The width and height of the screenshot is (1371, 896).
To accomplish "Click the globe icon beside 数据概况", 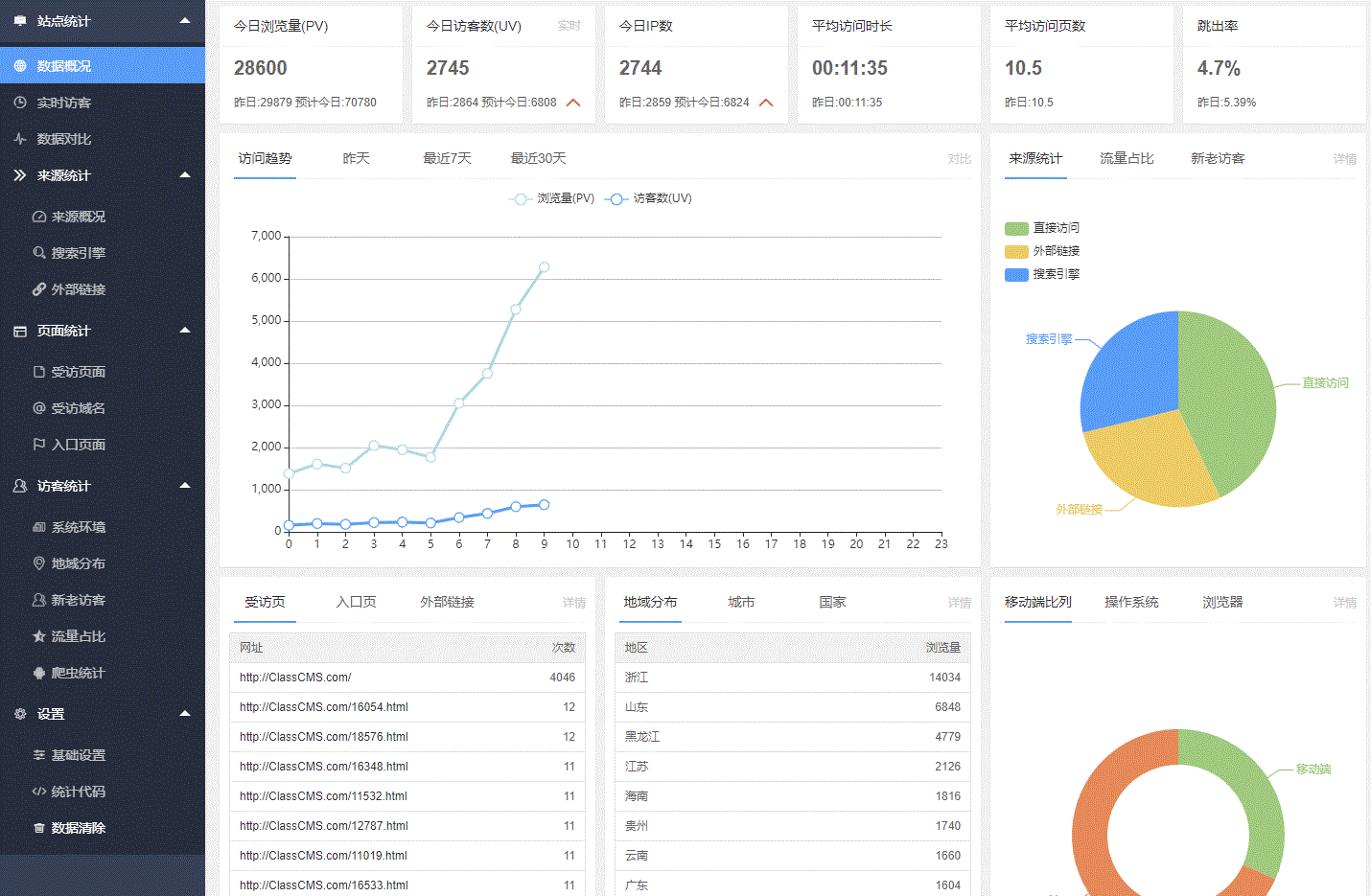I will click(x=20, y=66).
